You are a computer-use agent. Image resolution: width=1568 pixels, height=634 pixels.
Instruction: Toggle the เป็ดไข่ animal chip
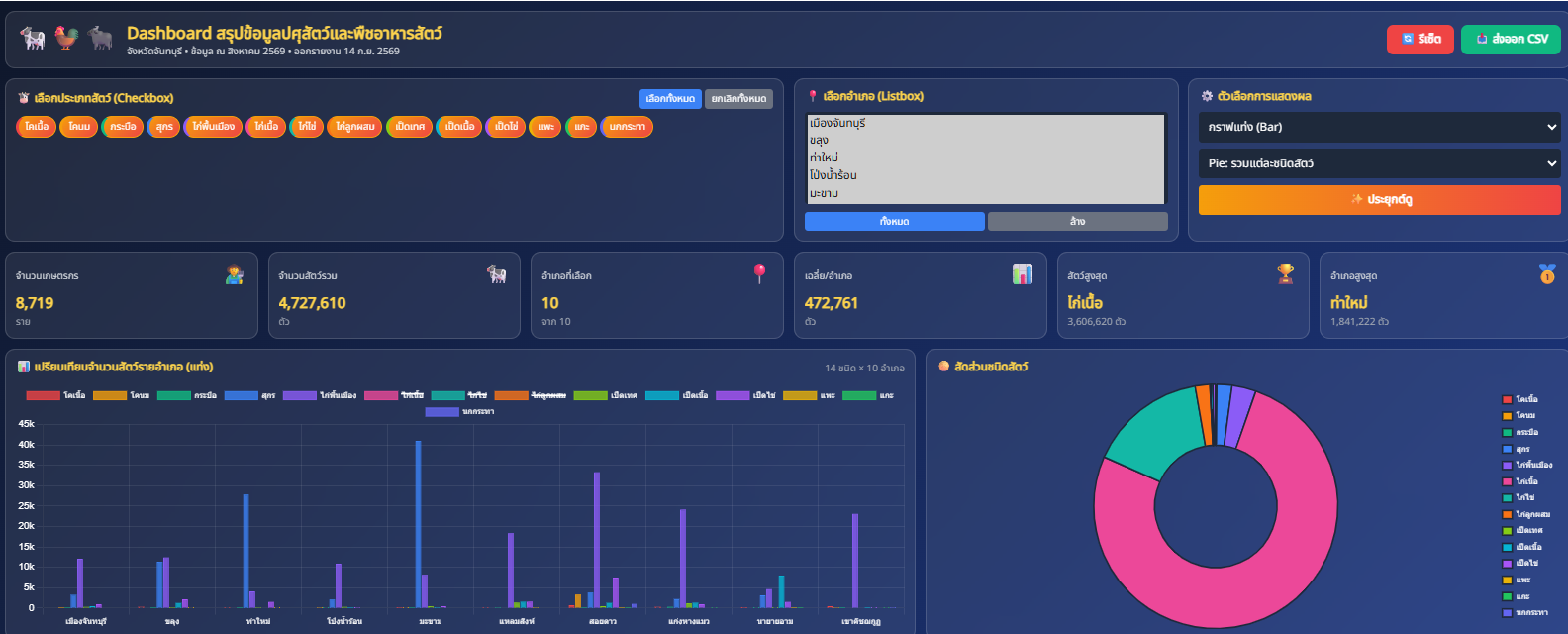[506, 127]
